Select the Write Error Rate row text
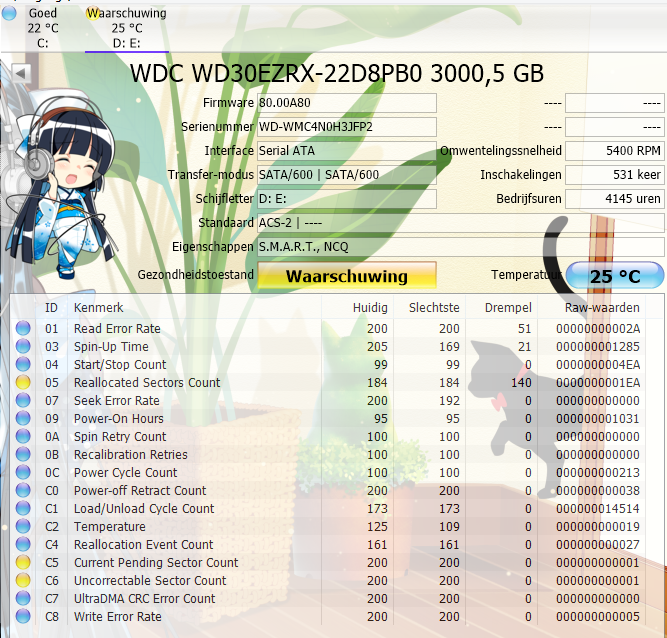This screenshot has width=667, height=638. tap(117, 616)
